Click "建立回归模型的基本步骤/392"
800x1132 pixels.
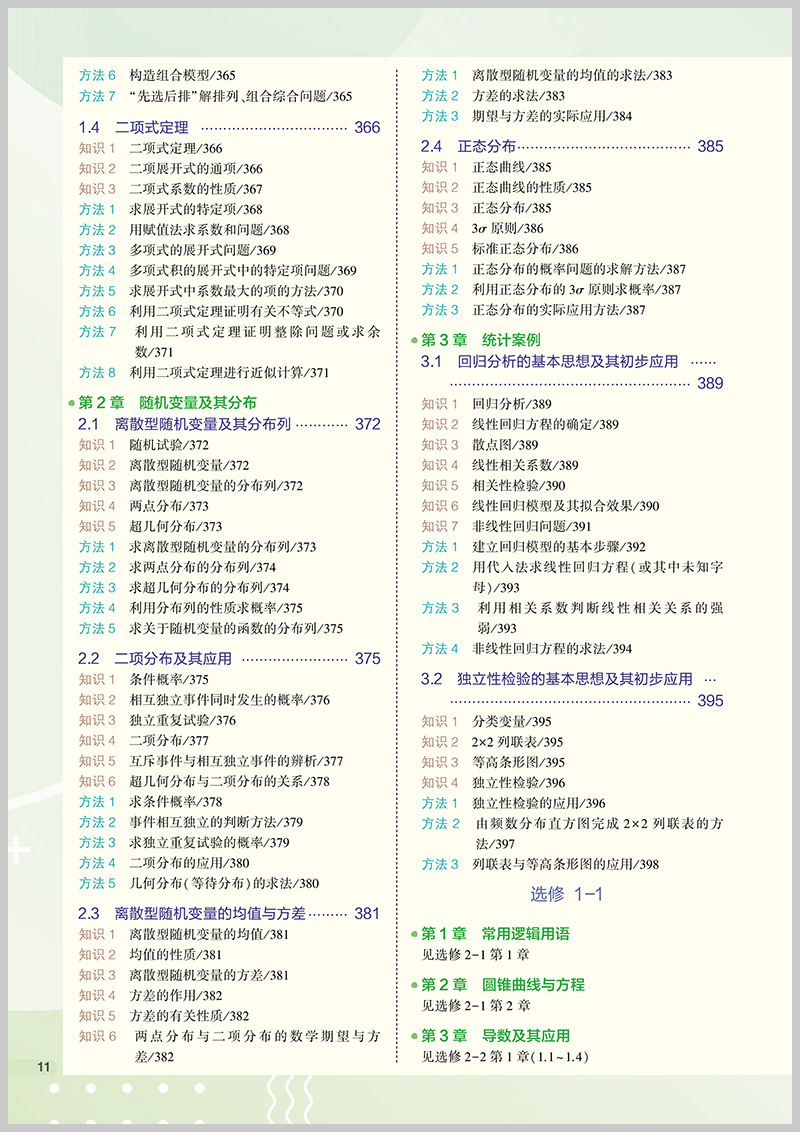click(559, 547)
